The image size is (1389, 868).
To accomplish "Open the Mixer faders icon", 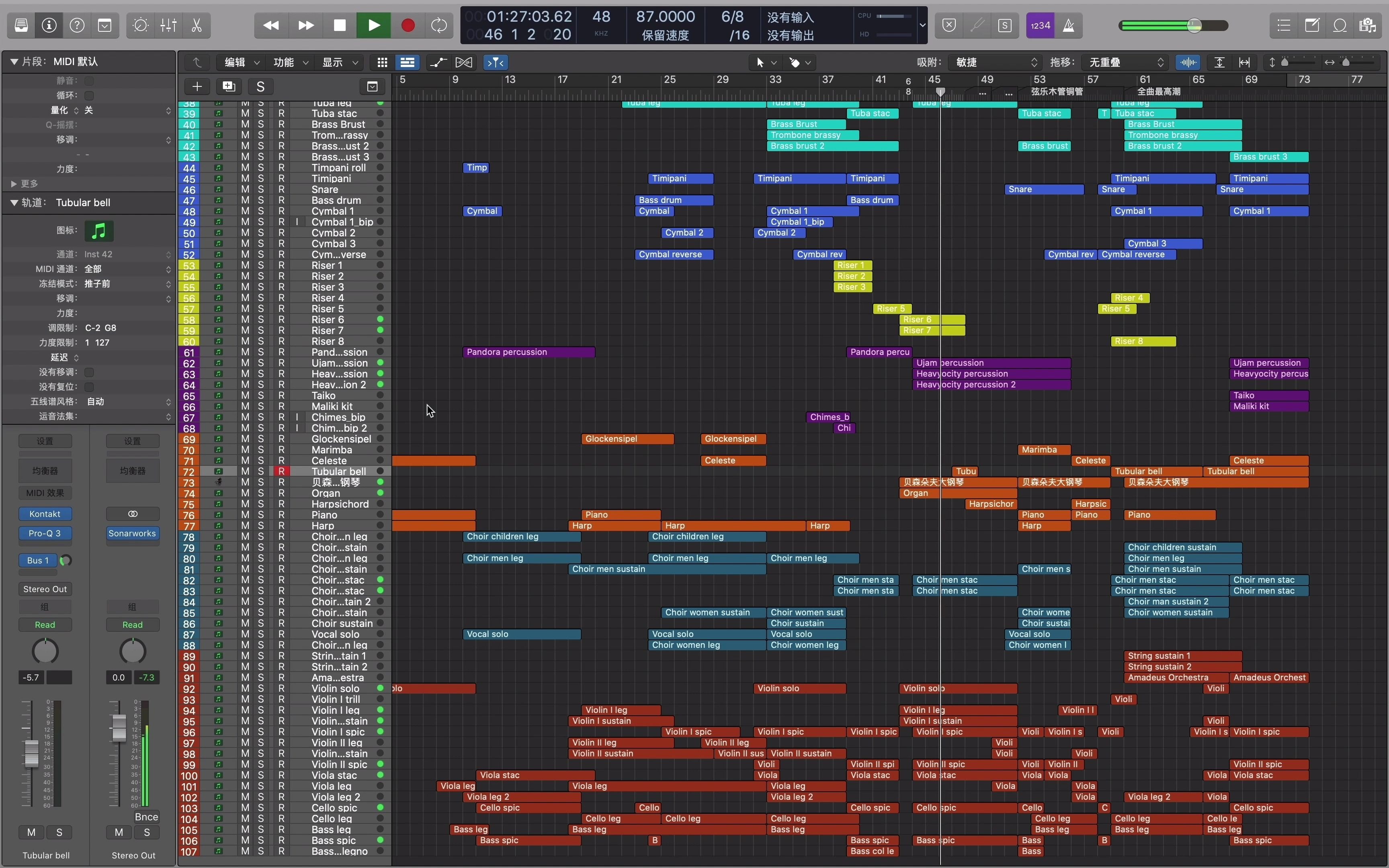I will click(x=169, y=25).
